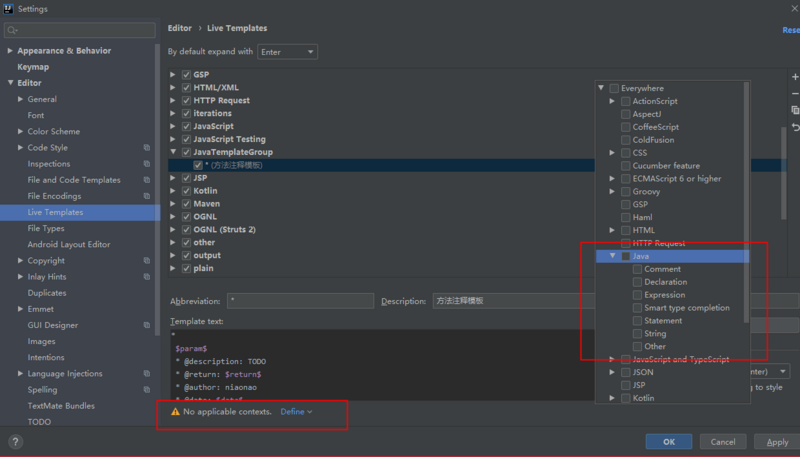Click the template list vertical scrollbar

(784, 173)
